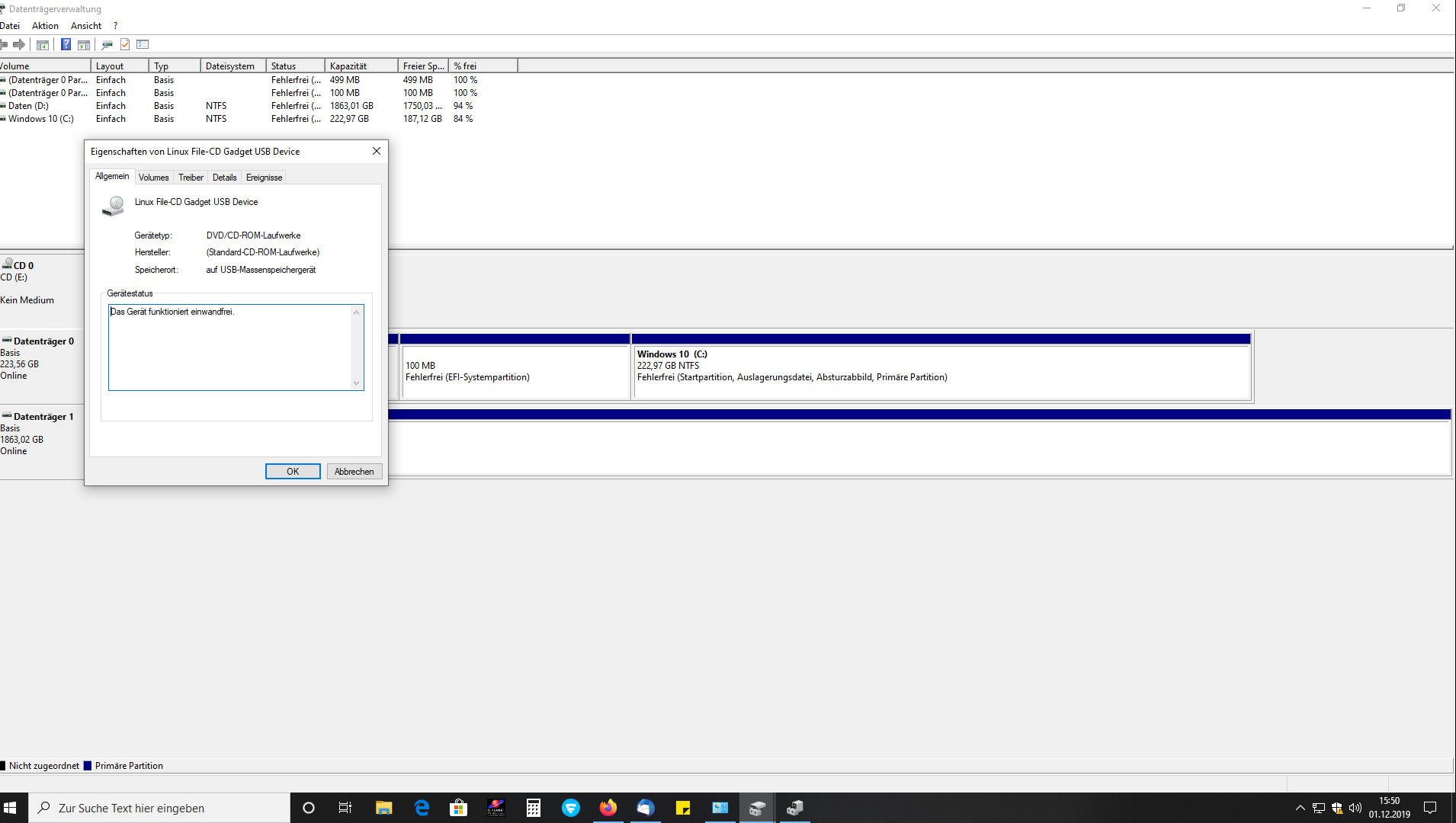Show hidden tray icons chevron
This screenshot has width=1456, height=823.
click(1300, 808)
